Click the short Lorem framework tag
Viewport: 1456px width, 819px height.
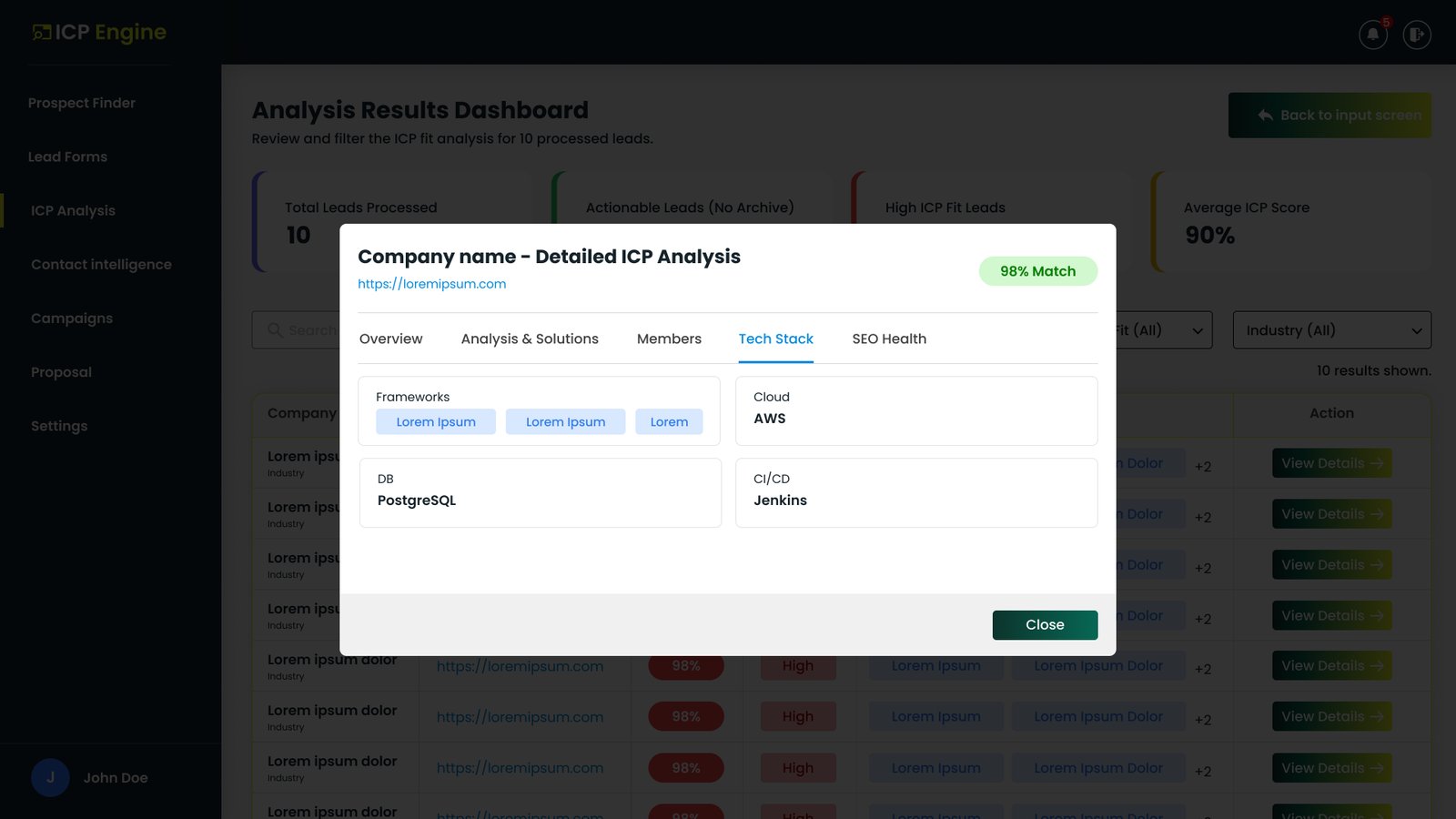point(669,421)
